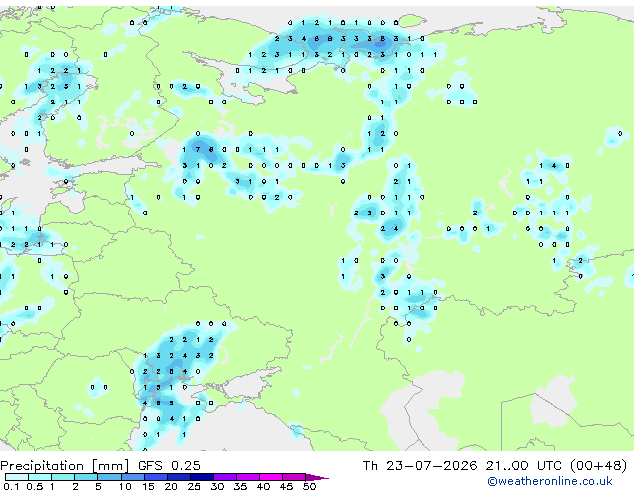634x490 pixels.
Task: Click the '30' legend scale label
Action: pyautogui.click(x=217, y=486)
